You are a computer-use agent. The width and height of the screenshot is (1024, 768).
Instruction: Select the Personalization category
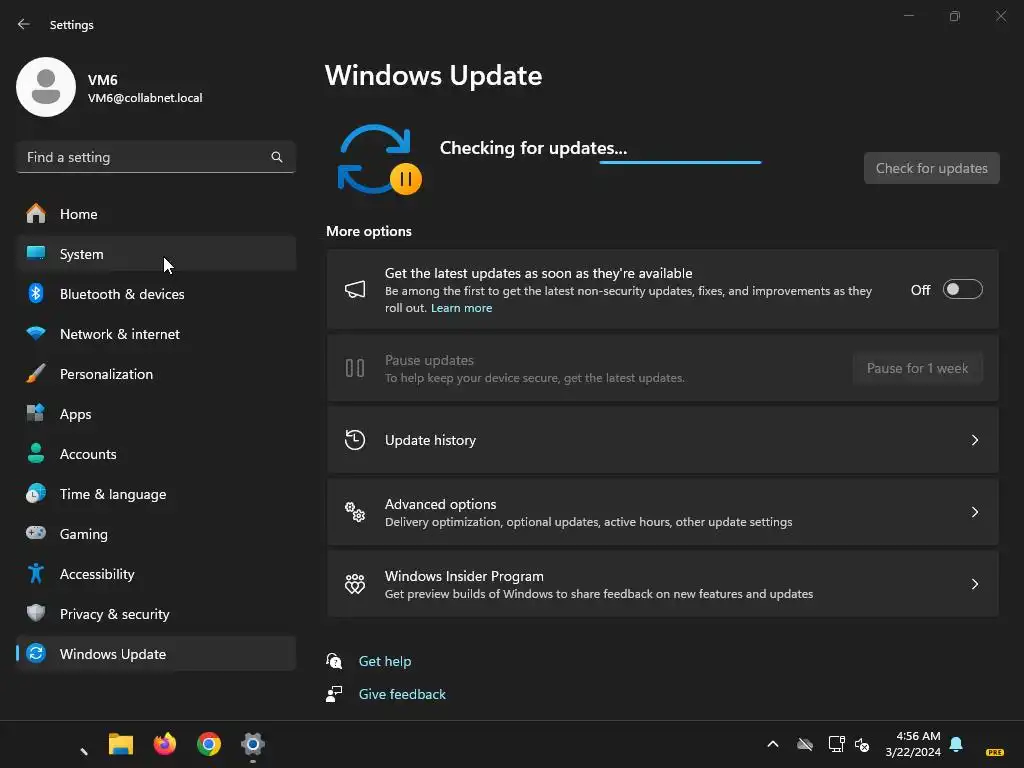pyautogui.click(x=156, y=374)
